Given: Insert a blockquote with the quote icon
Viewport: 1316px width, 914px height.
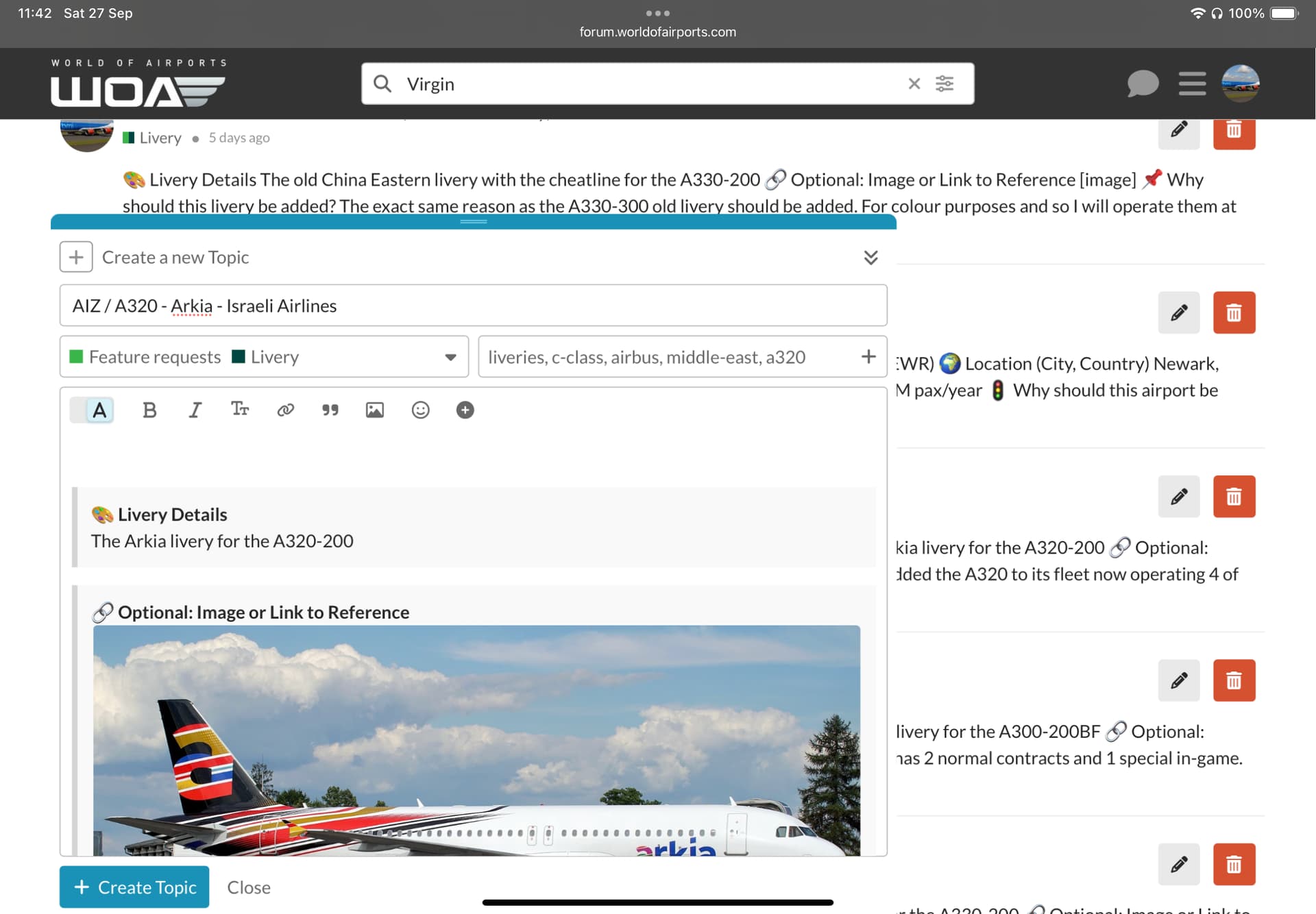Looking at the screenshot, I should (330, 410).
